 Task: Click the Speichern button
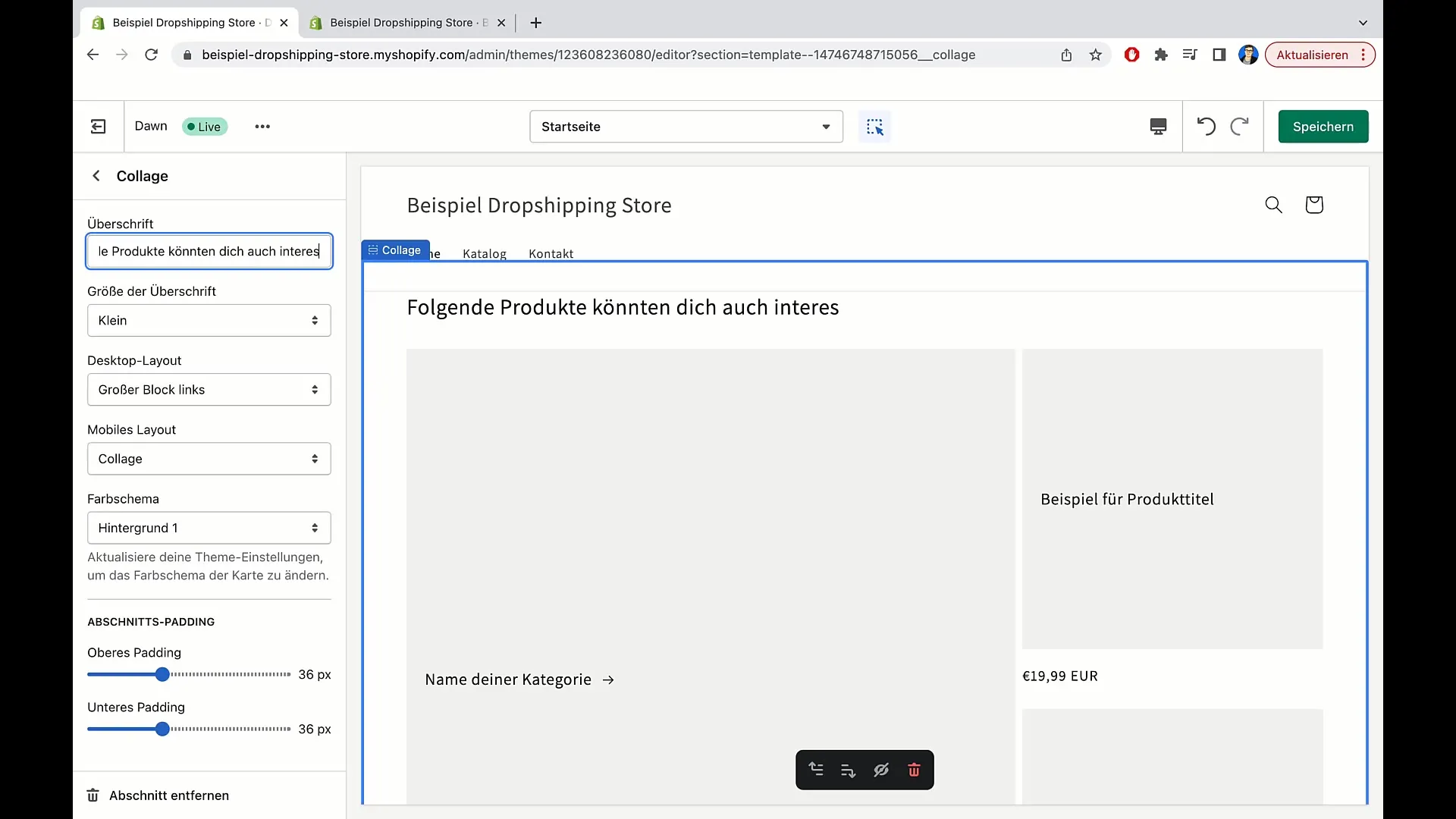point(1323,126)
